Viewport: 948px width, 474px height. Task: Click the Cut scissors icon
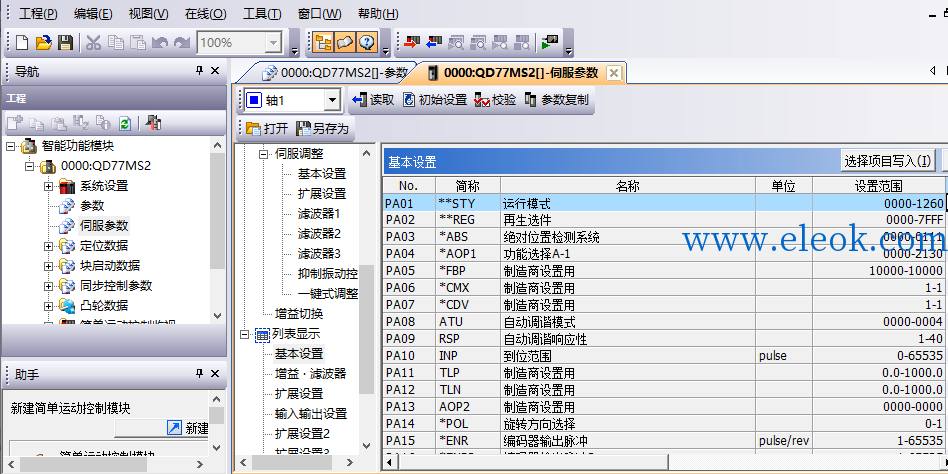pos(93,42)
